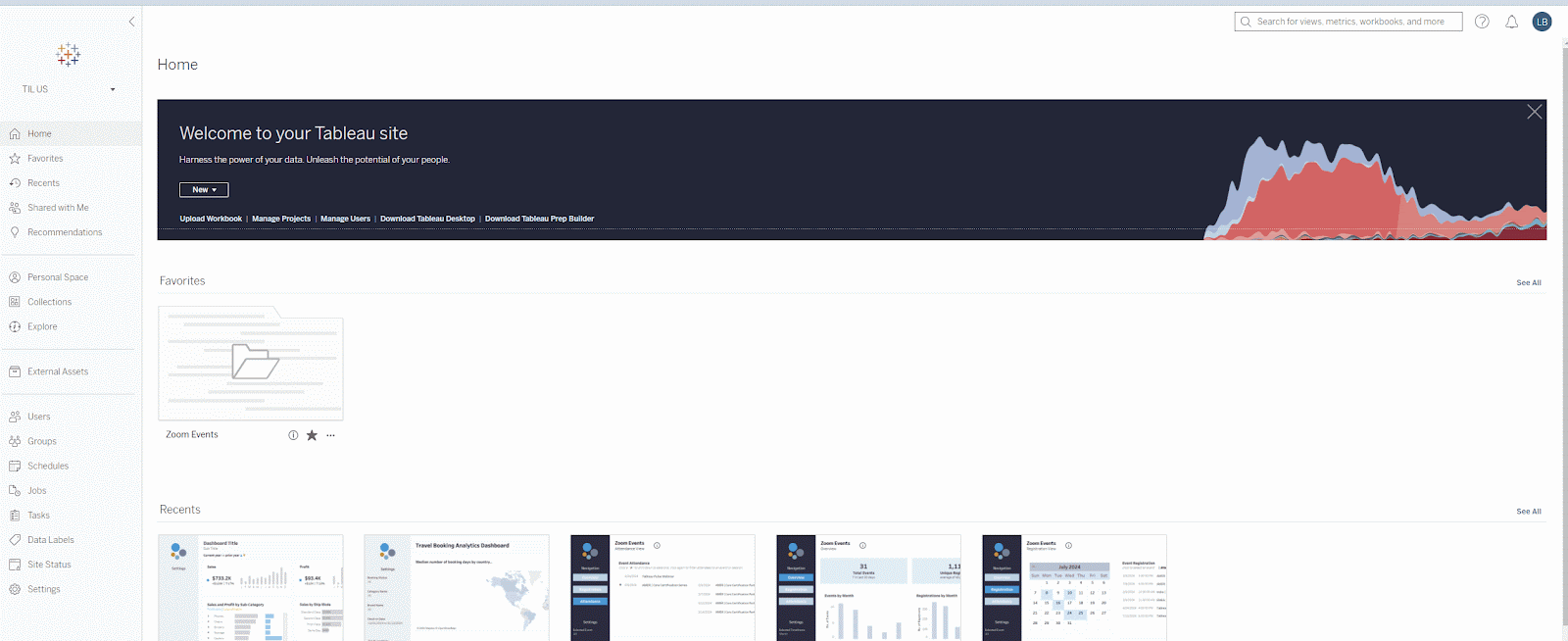Click the help question mark icon

[1482, 22]
